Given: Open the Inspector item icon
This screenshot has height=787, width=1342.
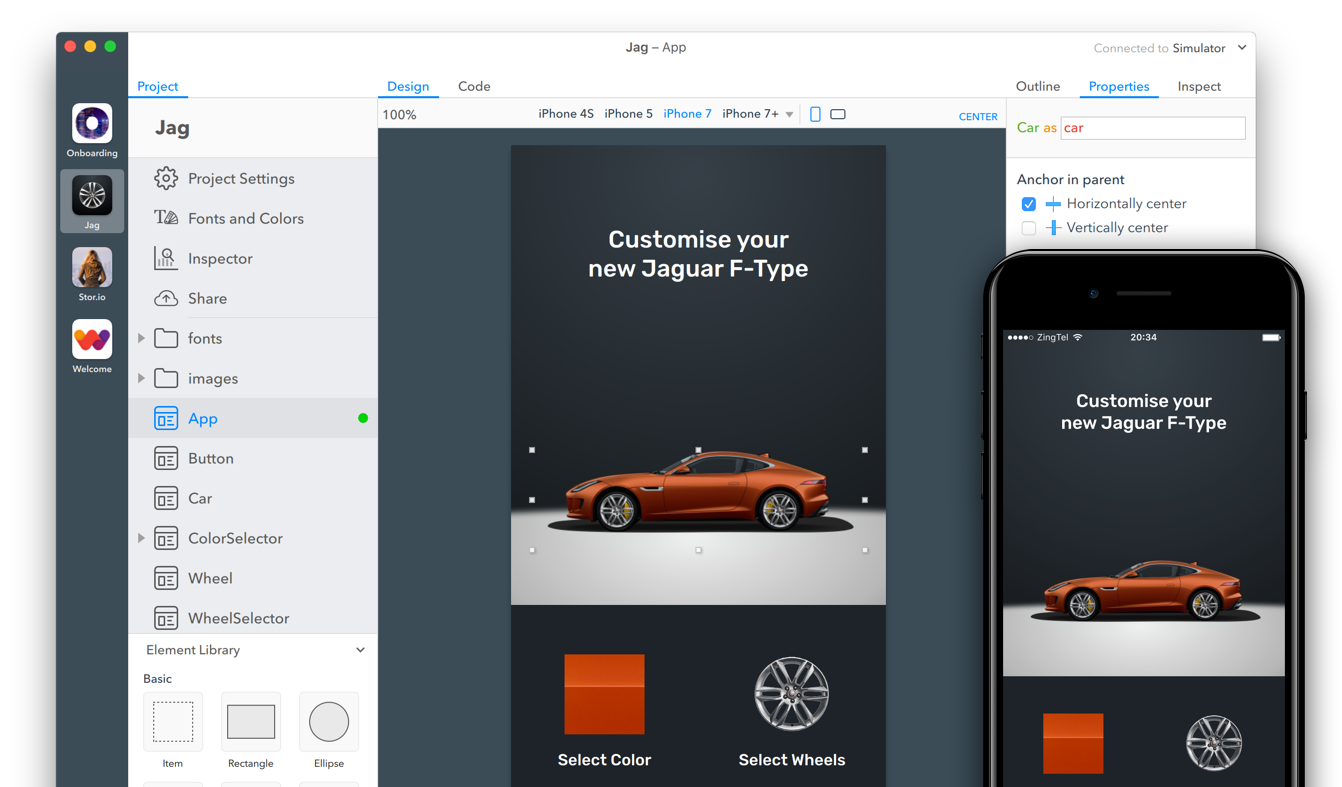Looking at the screenshot, I should (x=166, y=258).
